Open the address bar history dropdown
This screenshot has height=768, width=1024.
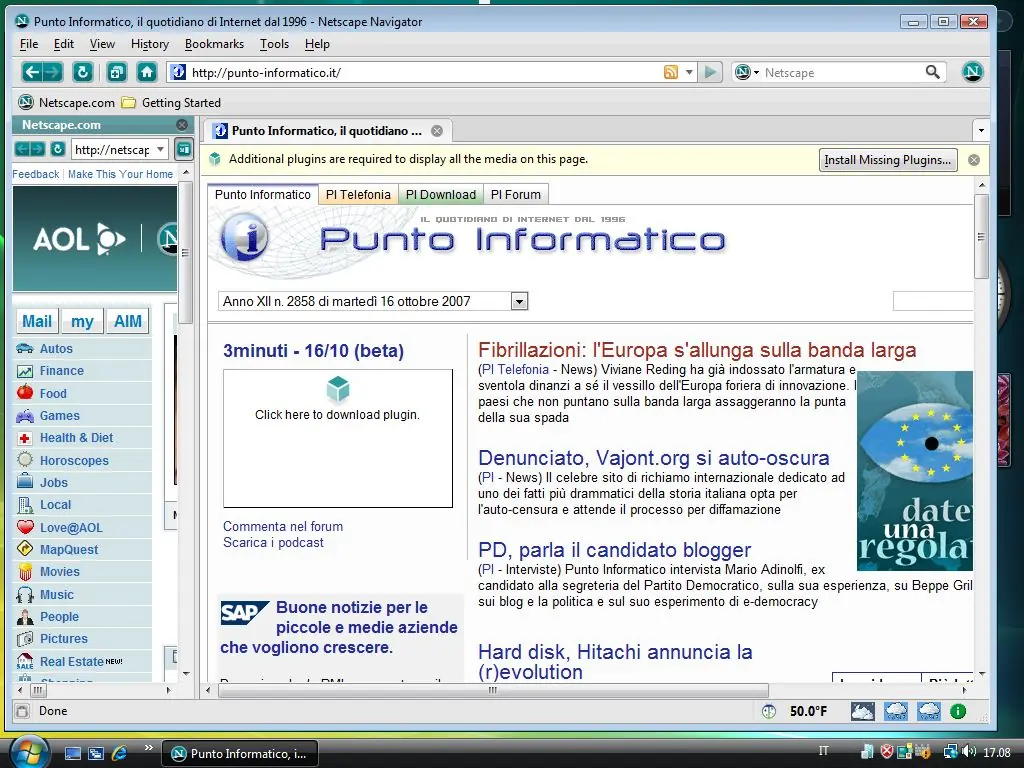point(689,72)
